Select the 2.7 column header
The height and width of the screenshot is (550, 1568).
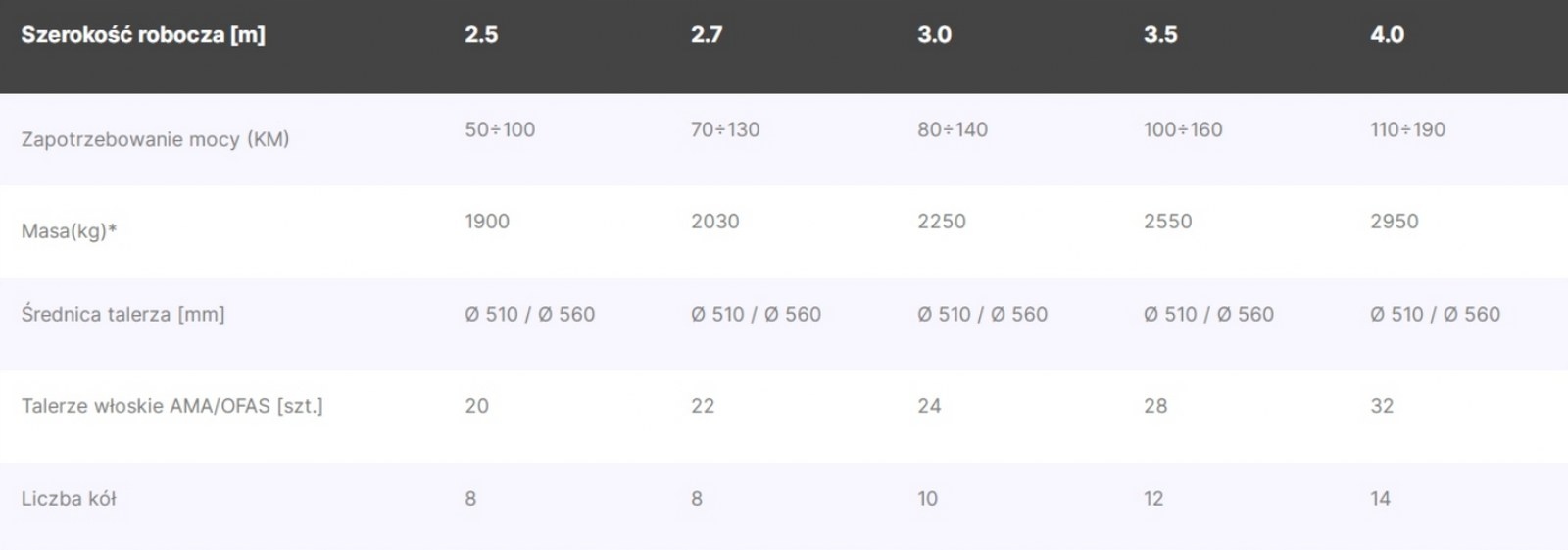(707, 35)
